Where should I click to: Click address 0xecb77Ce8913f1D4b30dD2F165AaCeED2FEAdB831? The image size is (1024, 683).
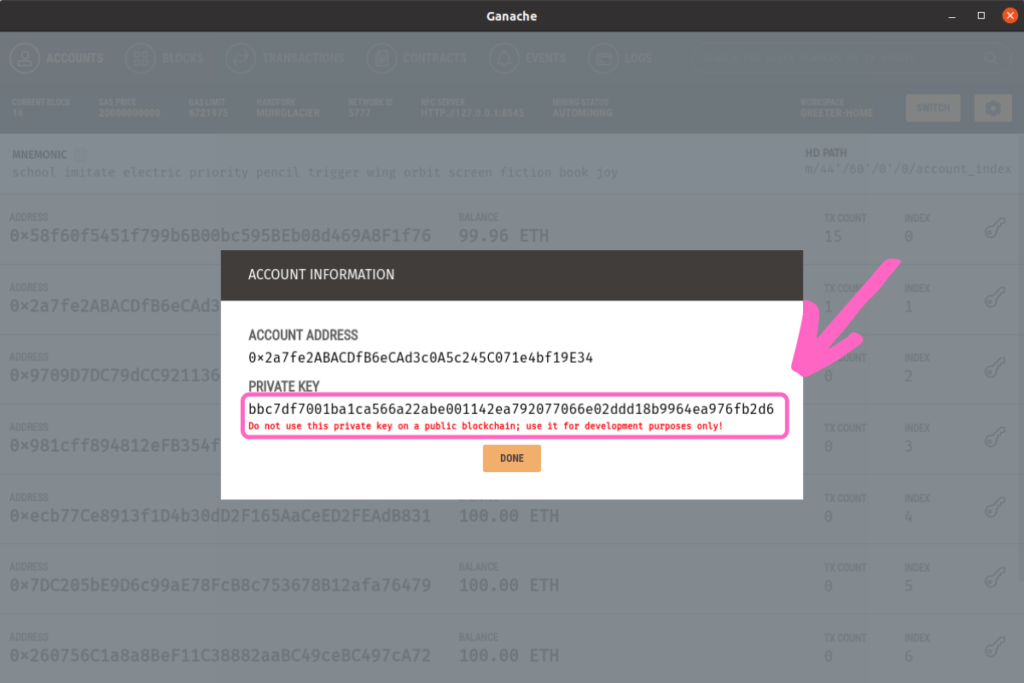(220, 516)
